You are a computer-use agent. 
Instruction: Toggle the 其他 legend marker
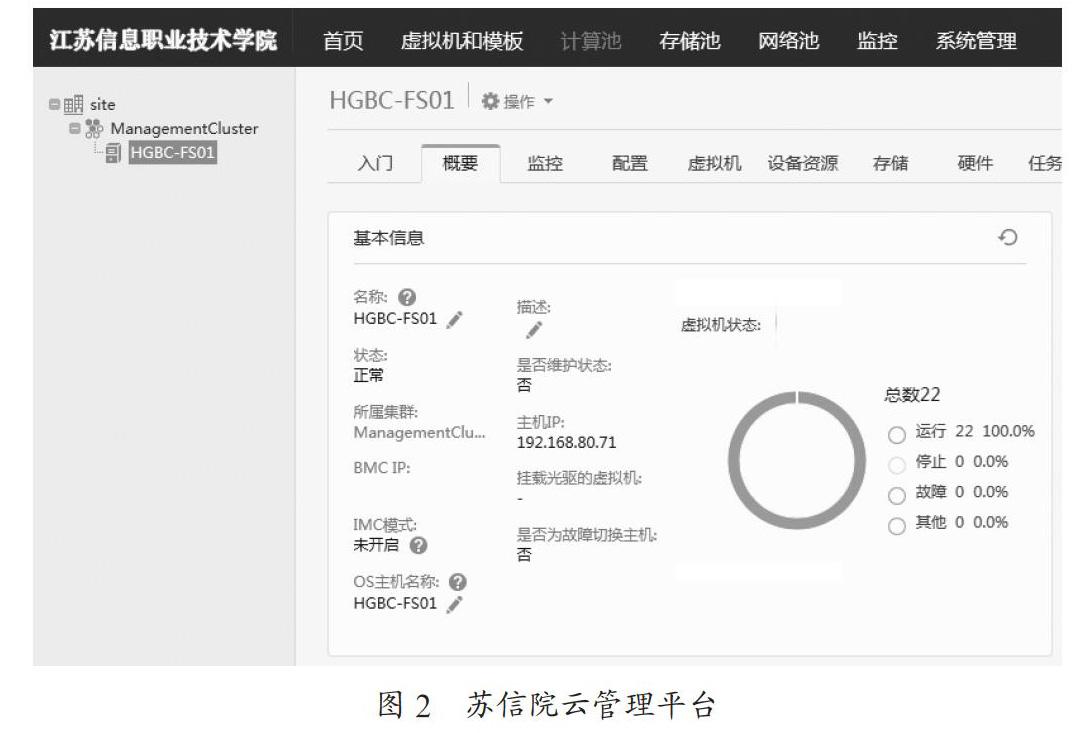897,526
